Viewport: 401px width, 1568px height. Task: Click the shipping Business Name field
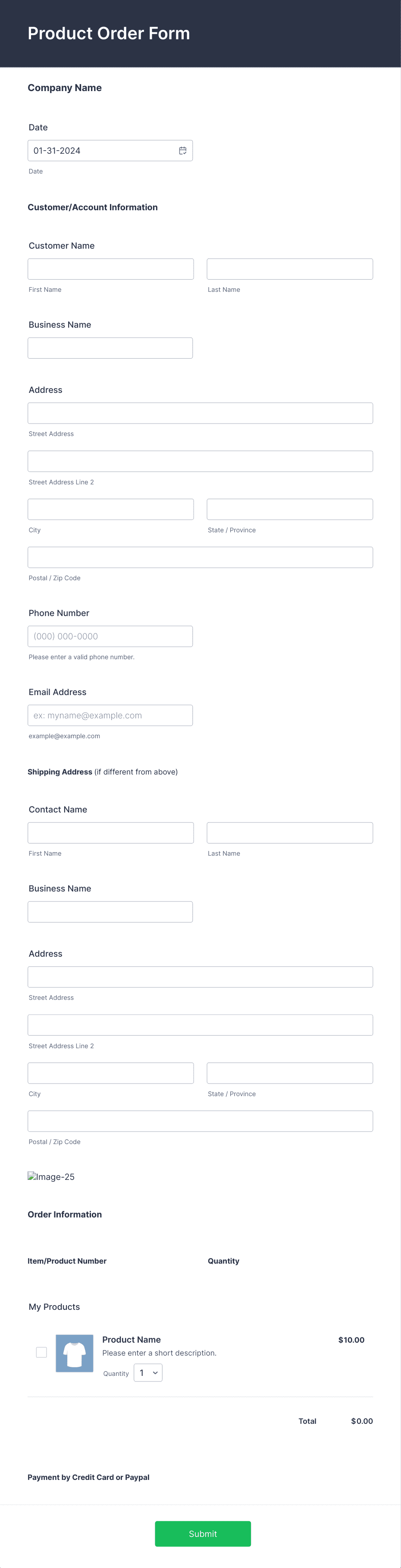coord(110,912)
